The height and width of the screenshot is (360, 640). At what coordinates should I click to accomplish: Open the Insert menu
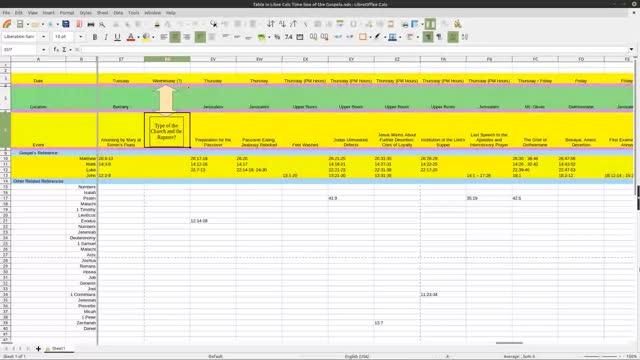[49, 13]
